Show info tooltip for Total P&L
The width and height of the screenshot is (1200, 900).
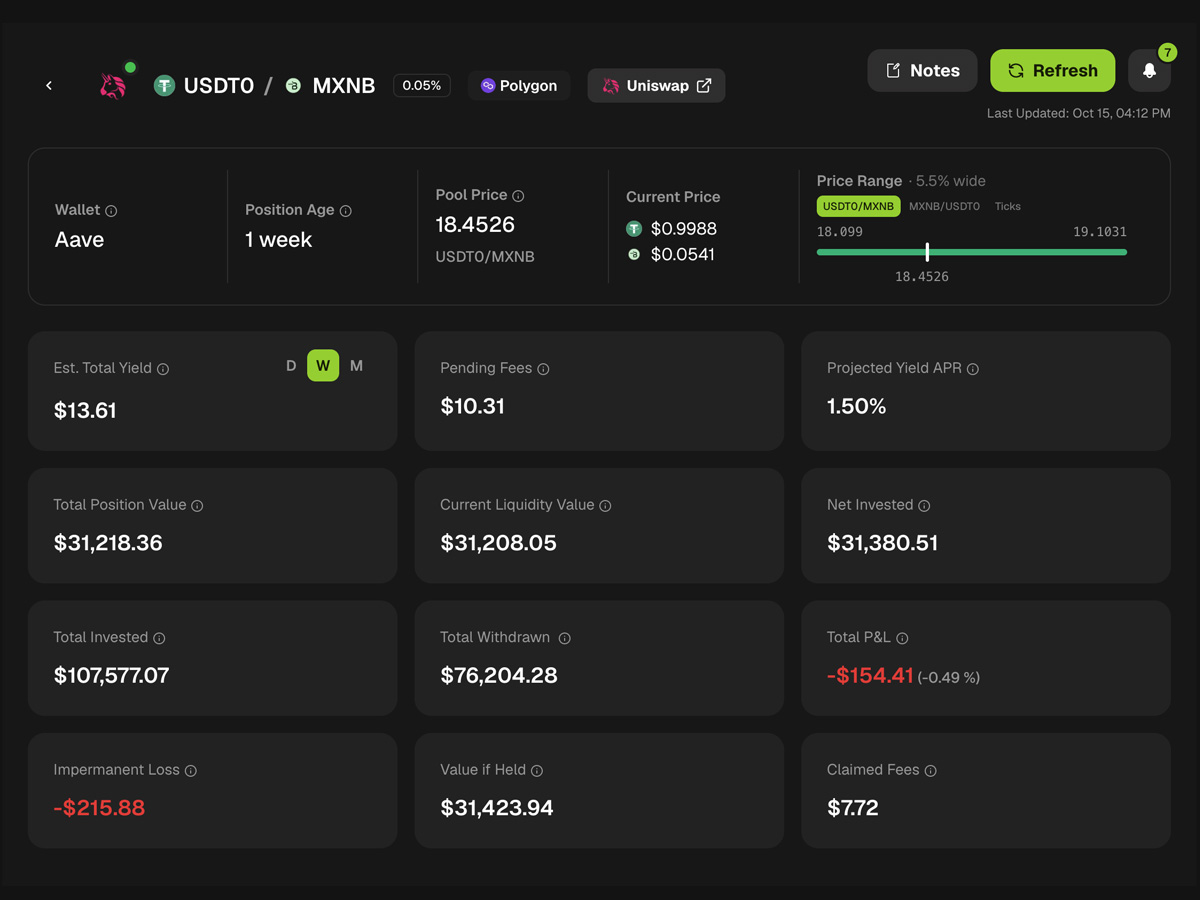point(902,638)
